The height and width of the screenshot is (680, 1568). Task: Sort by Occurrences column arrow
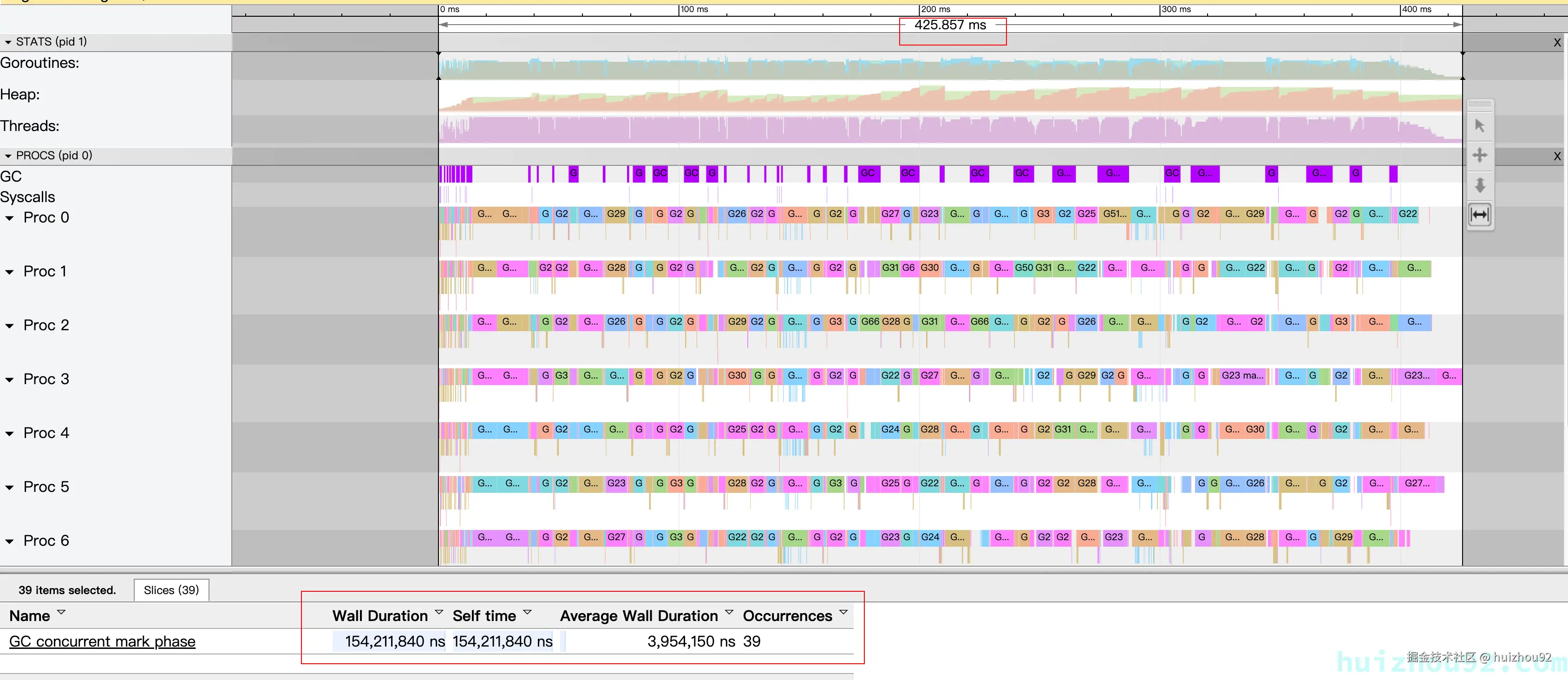[x=843, y=613]
